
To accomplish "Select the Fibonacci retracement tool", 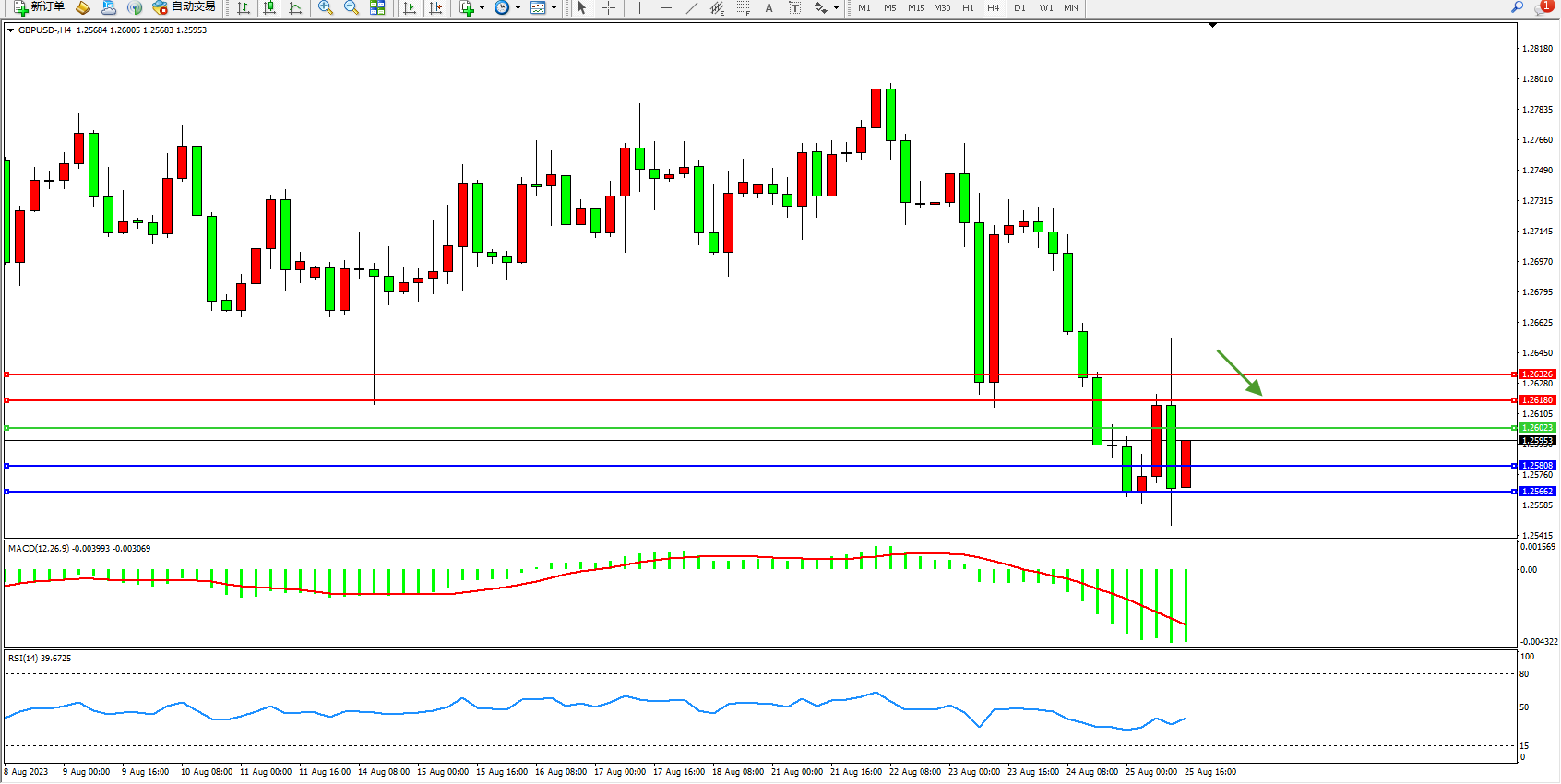I will tap(743, 7).
